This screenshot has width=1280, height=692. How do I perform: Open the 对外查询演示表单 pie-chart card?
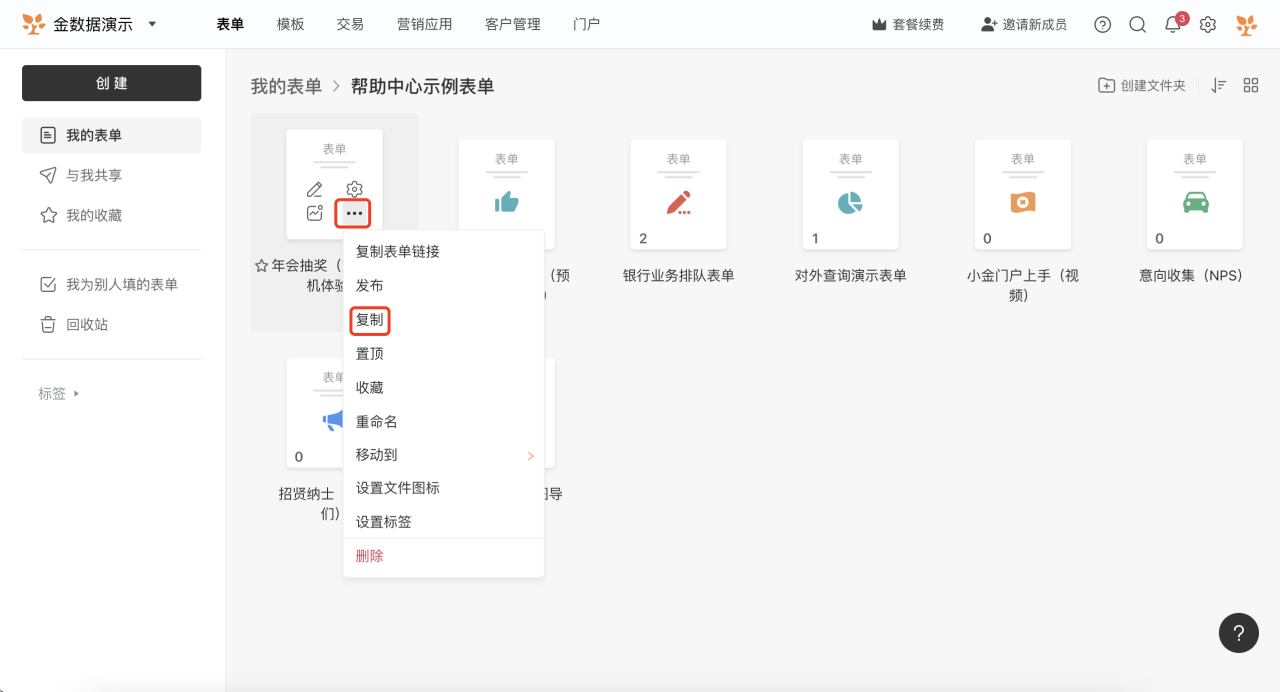[x=851, y=195]
